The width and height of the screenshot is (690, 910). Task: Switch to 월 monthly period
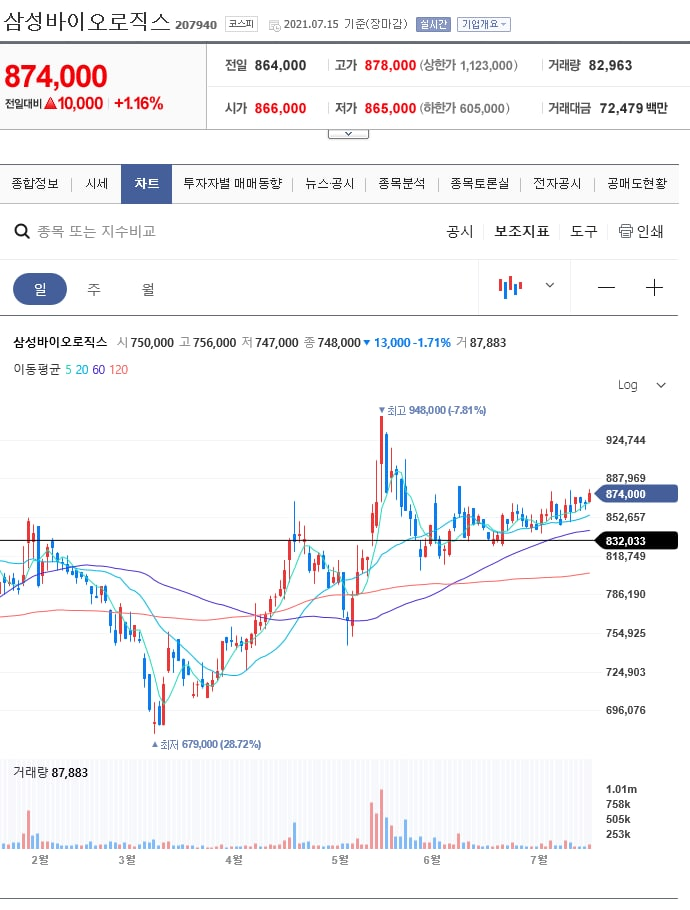pyautogui.click(x=148, y=288)
